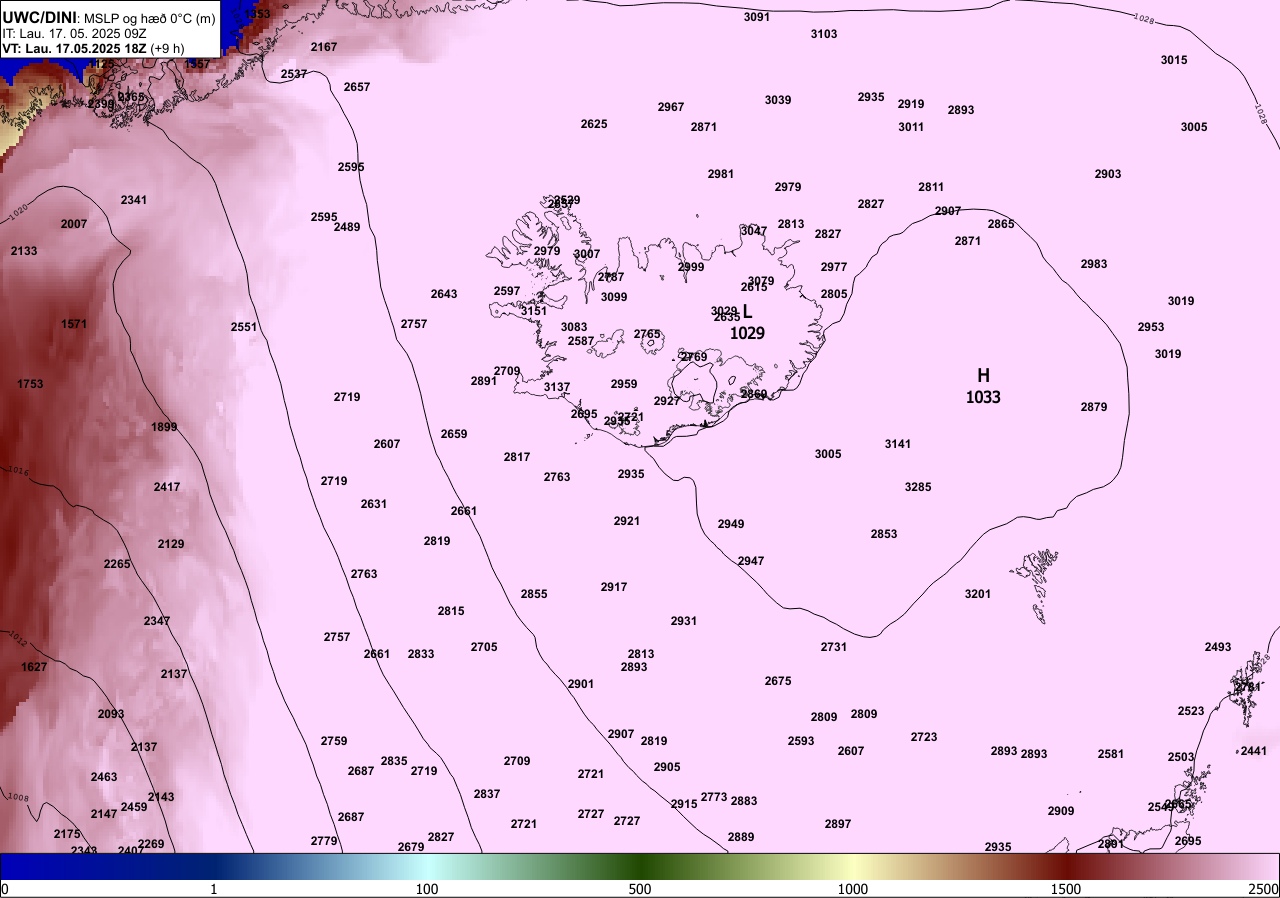
Task: Click the height value '2493'
Action: coord(1218,647)
